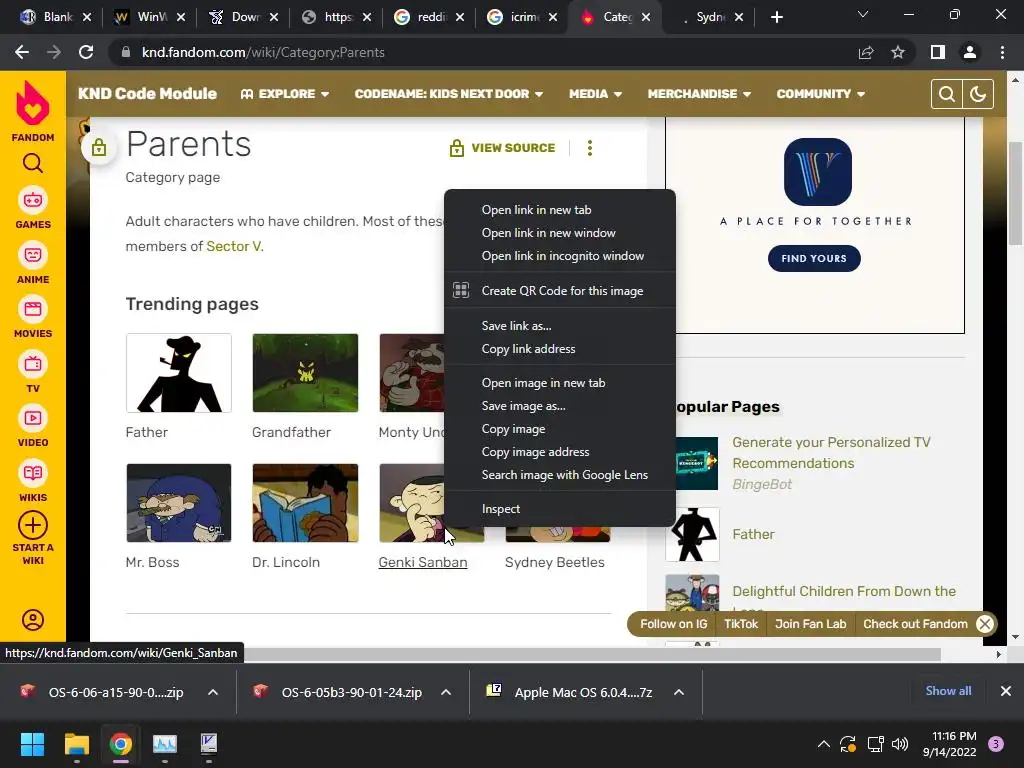This screenshot has height=768, width=1024.
Task: Expand the Media dropdown
Action: tap(595, 94)
